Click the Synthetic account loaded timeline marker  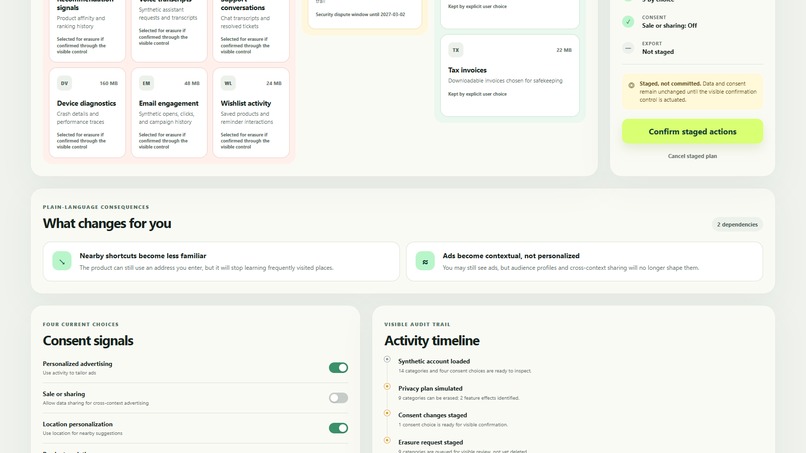(387, 359)
